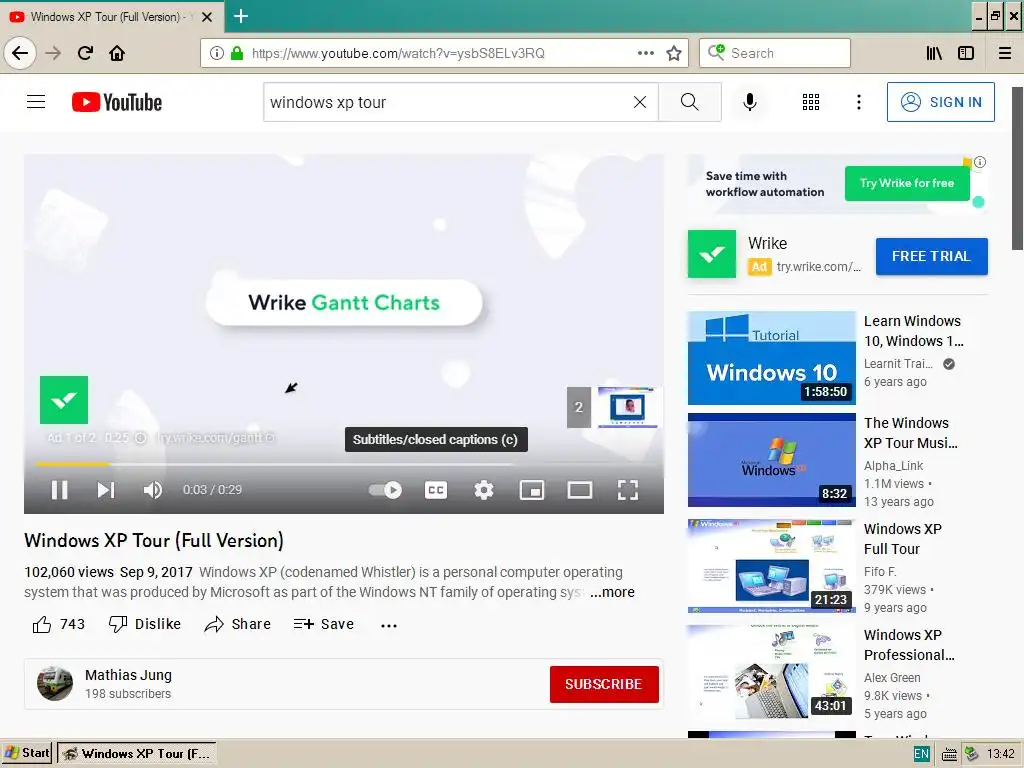Seek on the video progress bar

pos(344,464)
